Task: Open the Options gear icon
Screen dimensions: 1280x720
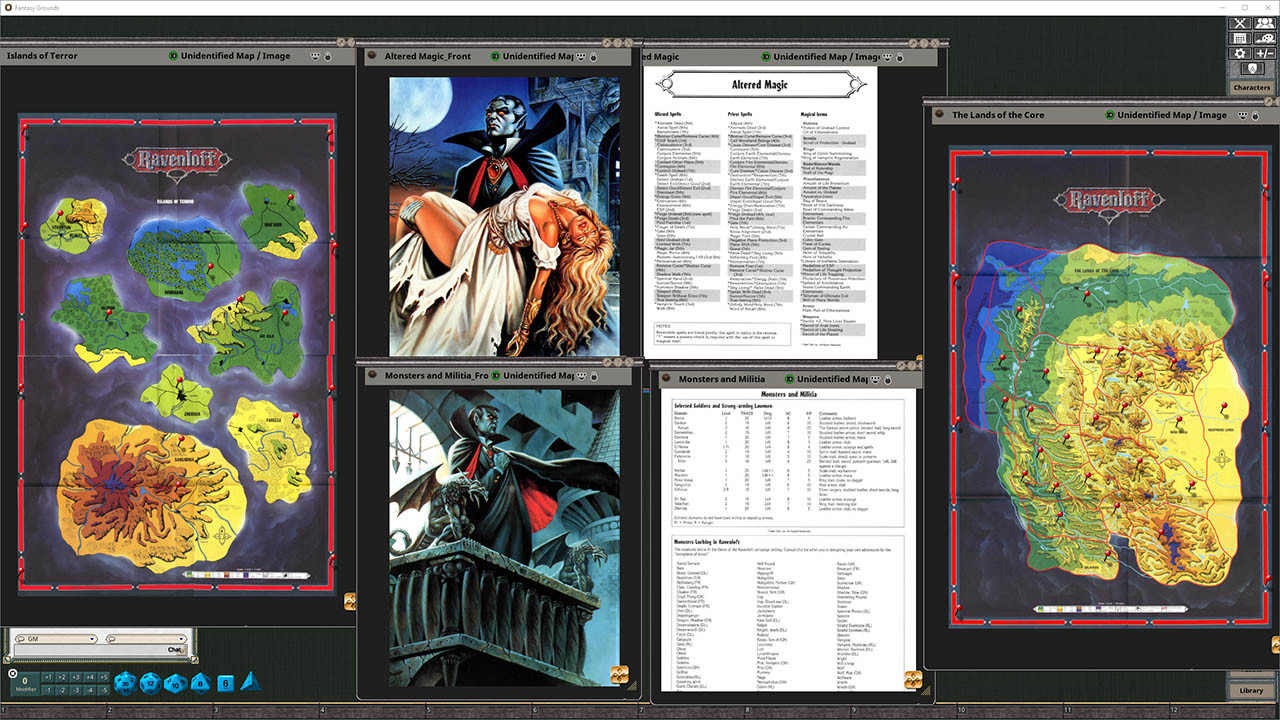Action: (x=1240, y=54)
